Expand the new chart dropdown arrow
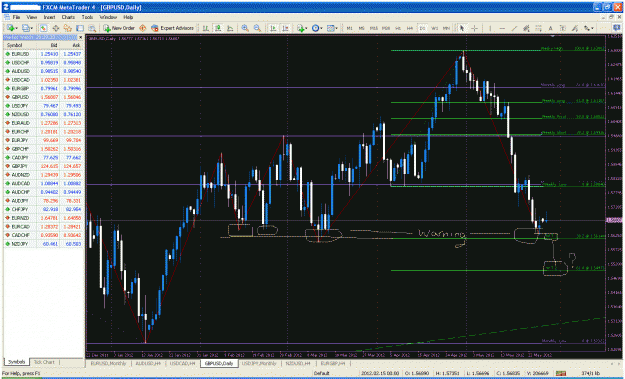 tap(17, 28)
